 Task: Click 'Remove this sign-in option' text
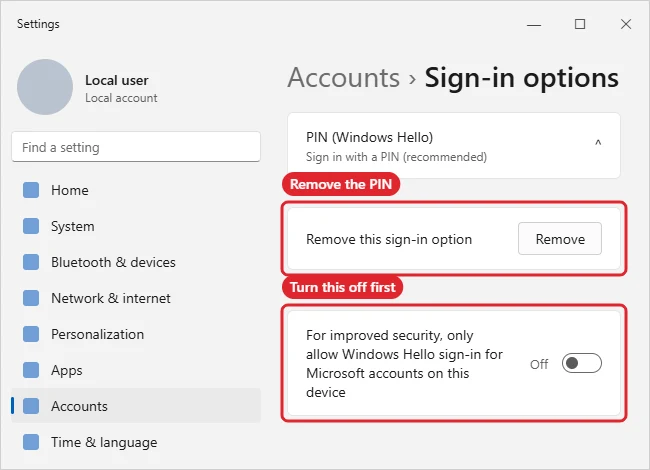(x=389, y=240)
